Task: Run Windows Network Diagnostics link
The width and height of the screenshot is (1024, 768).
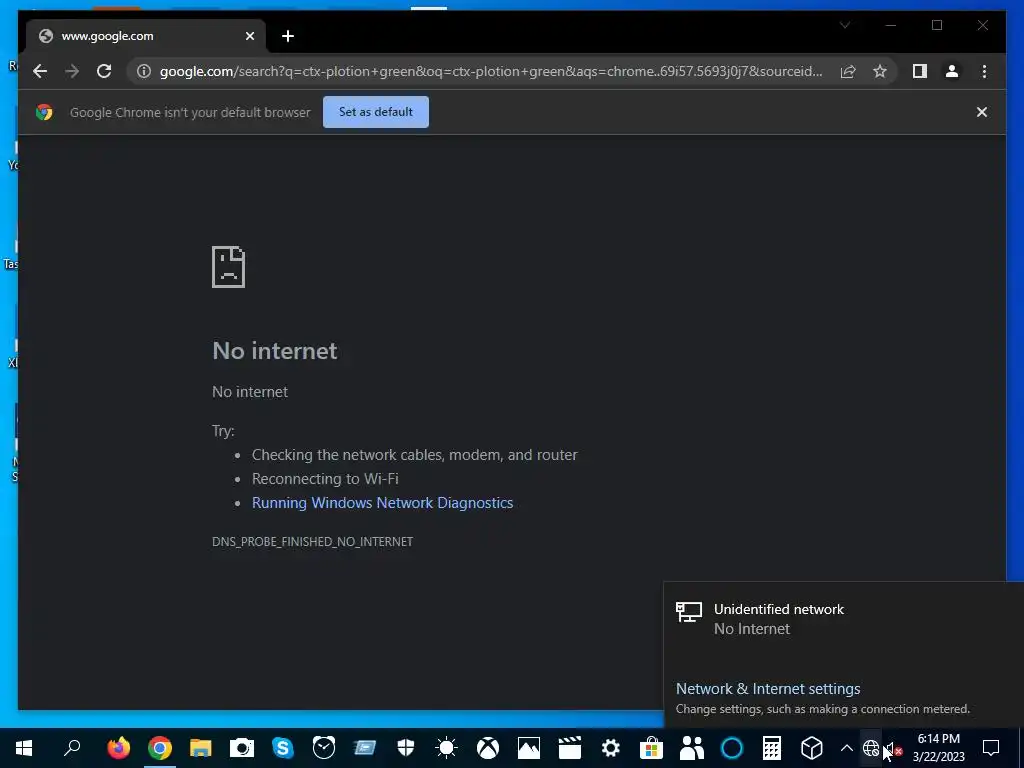Action: click(382, 503)
